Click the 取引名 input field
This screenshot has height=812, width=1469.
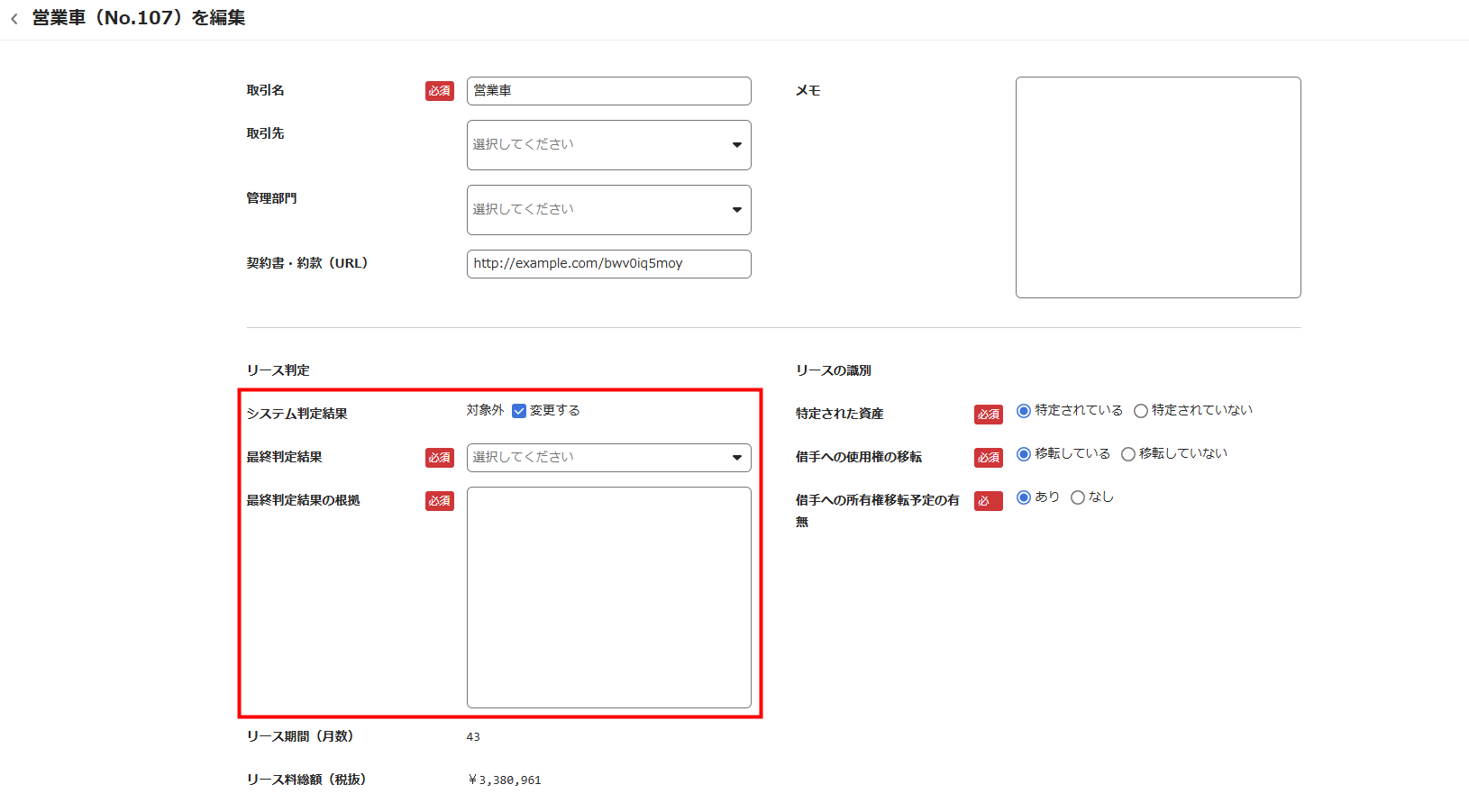[x=608, y=91]
